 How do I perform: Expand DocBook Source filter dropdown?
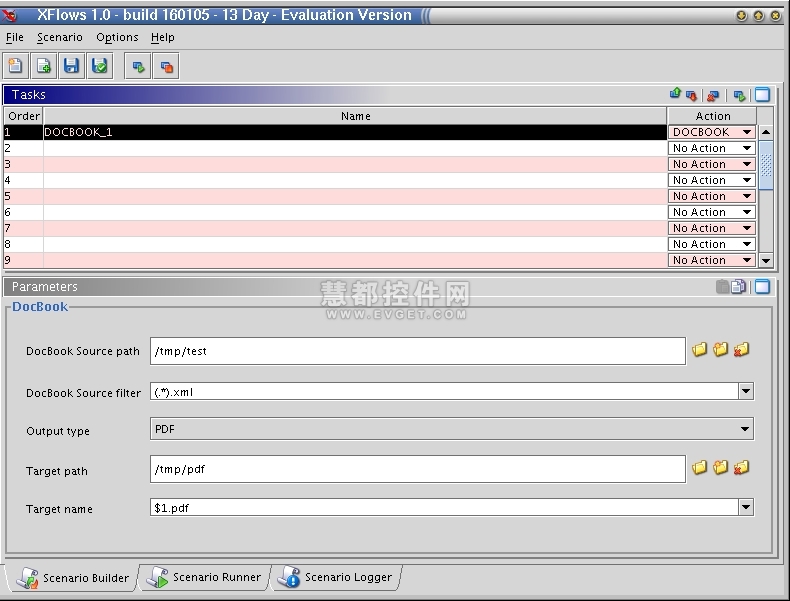(746, 391)
